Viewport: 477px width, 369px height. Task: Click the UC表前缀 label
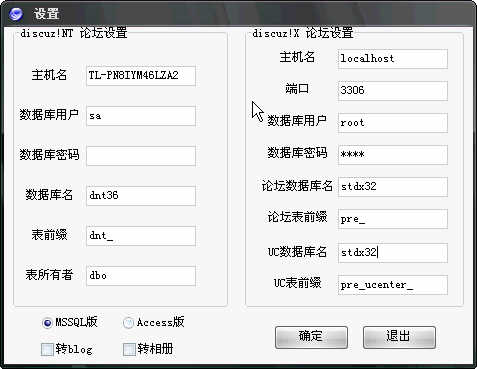(298, 283)
